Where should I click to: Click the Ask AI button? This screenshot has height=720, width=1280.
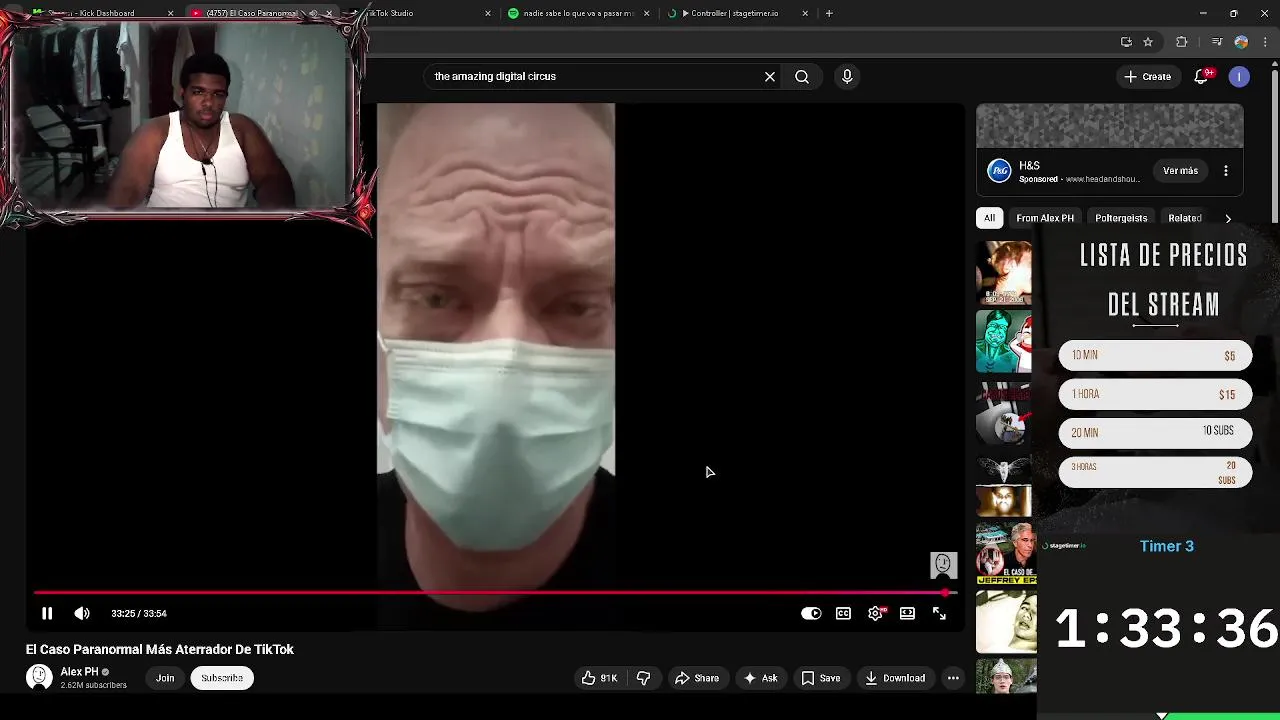pos(760,678)
